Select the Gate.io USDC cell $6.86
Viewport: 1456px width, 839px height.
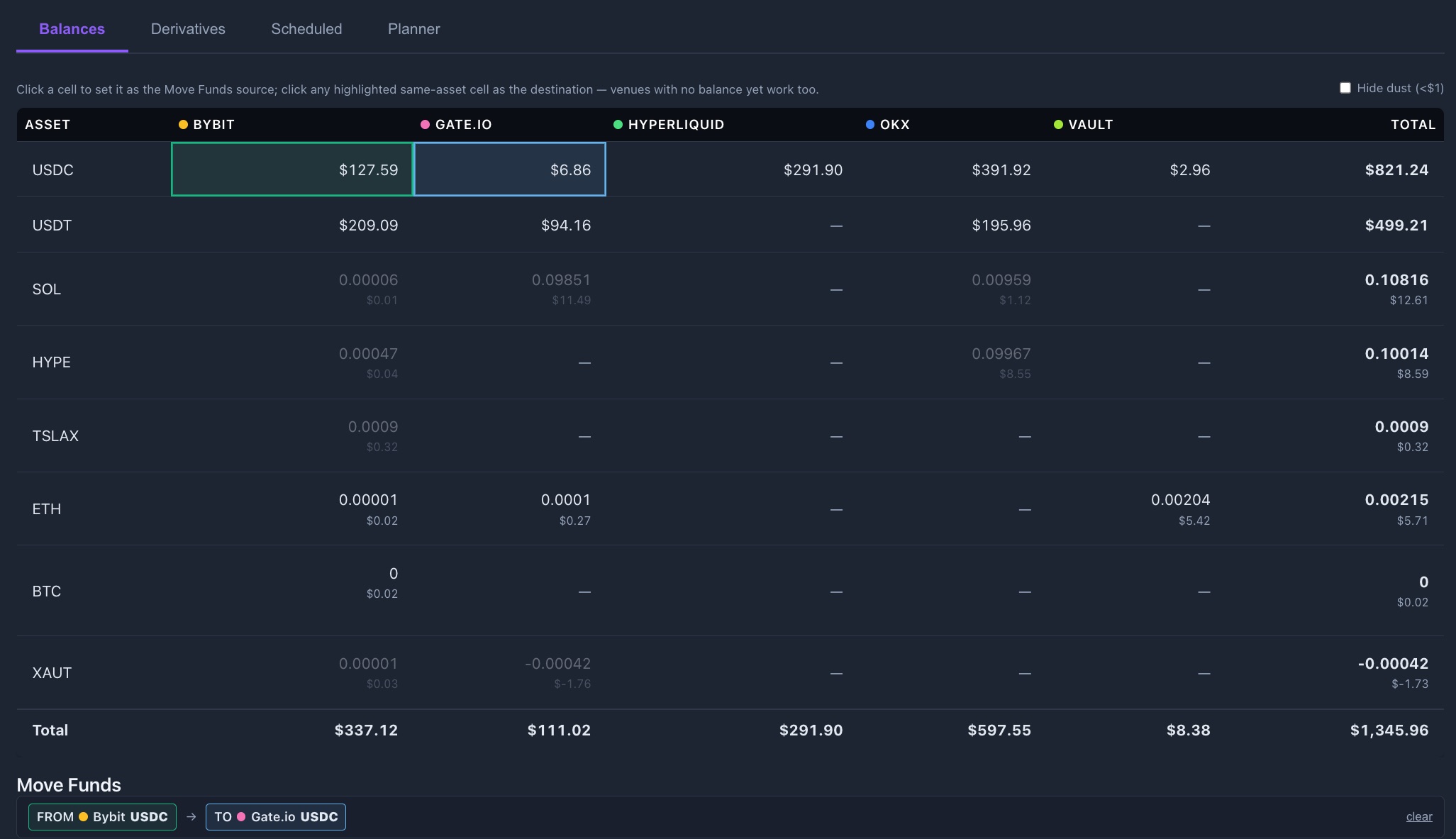point(509,170)
